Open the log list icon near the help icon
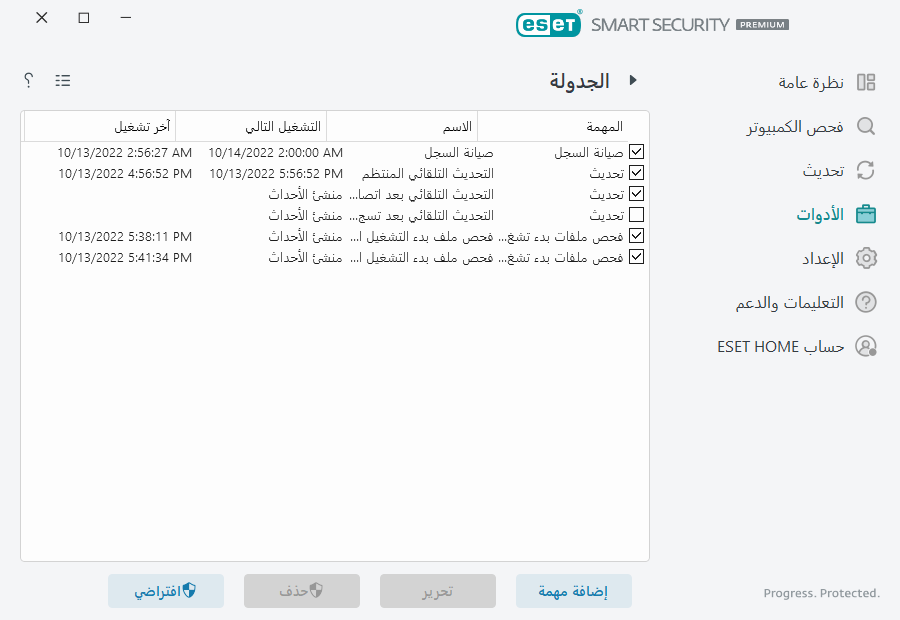The image size is (900, 620). pyautogui.click(x=62, y=80)
